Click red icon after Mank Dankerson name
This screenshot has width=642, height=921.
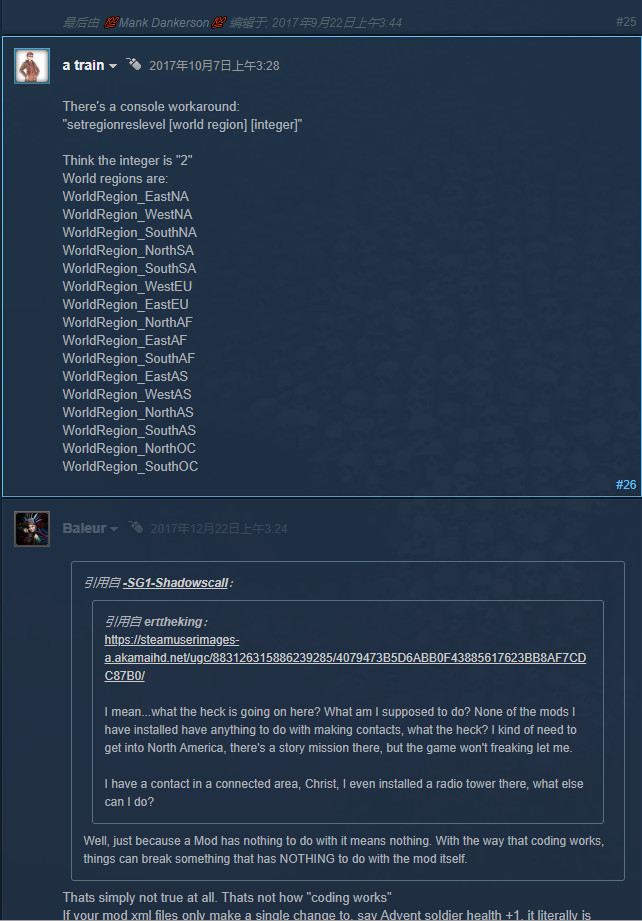(219, 23)
